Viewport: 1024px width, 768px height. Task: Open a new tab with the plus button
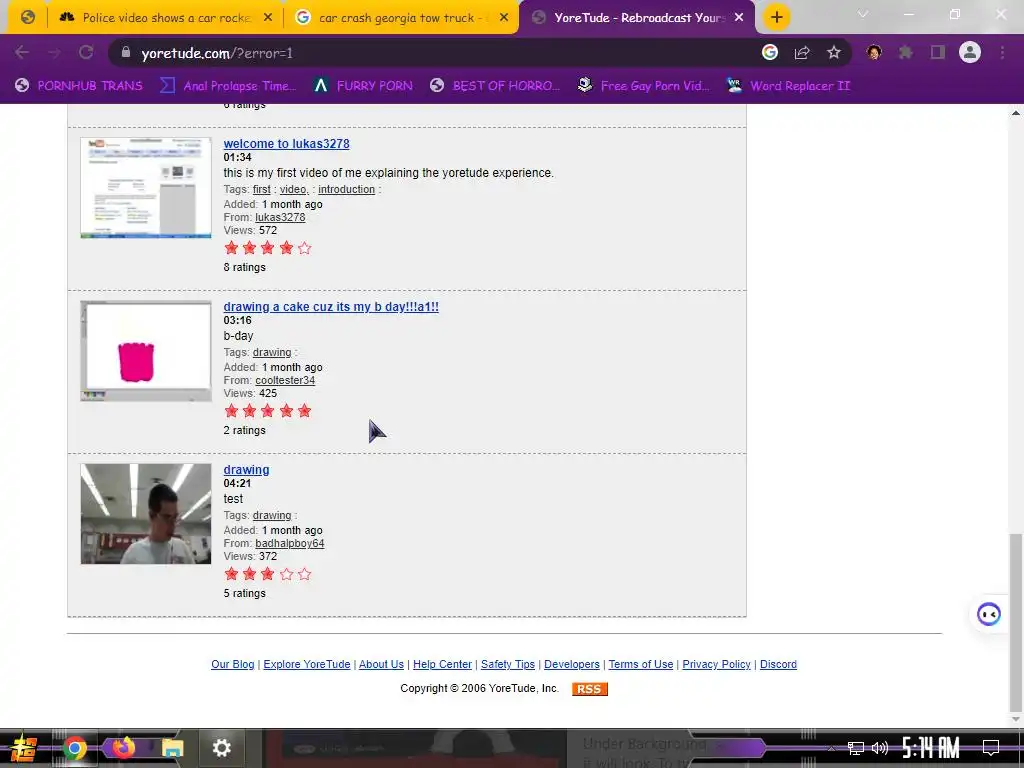pos(776,18)
